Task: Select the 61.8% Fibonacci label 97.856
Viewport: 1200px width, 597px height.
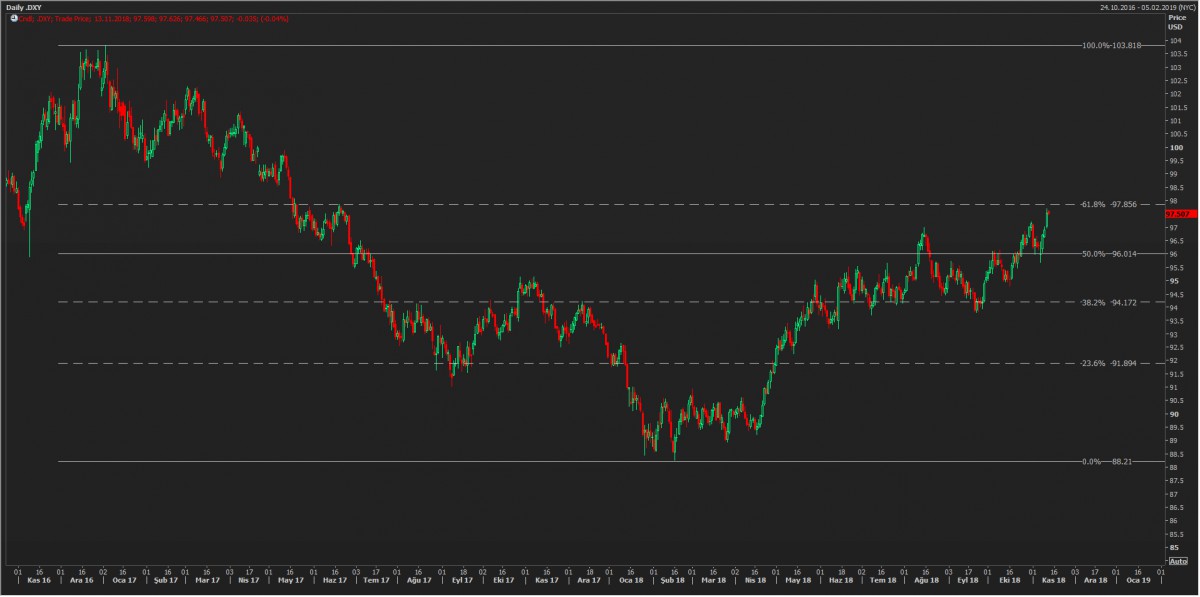Action: point(1109,204)
